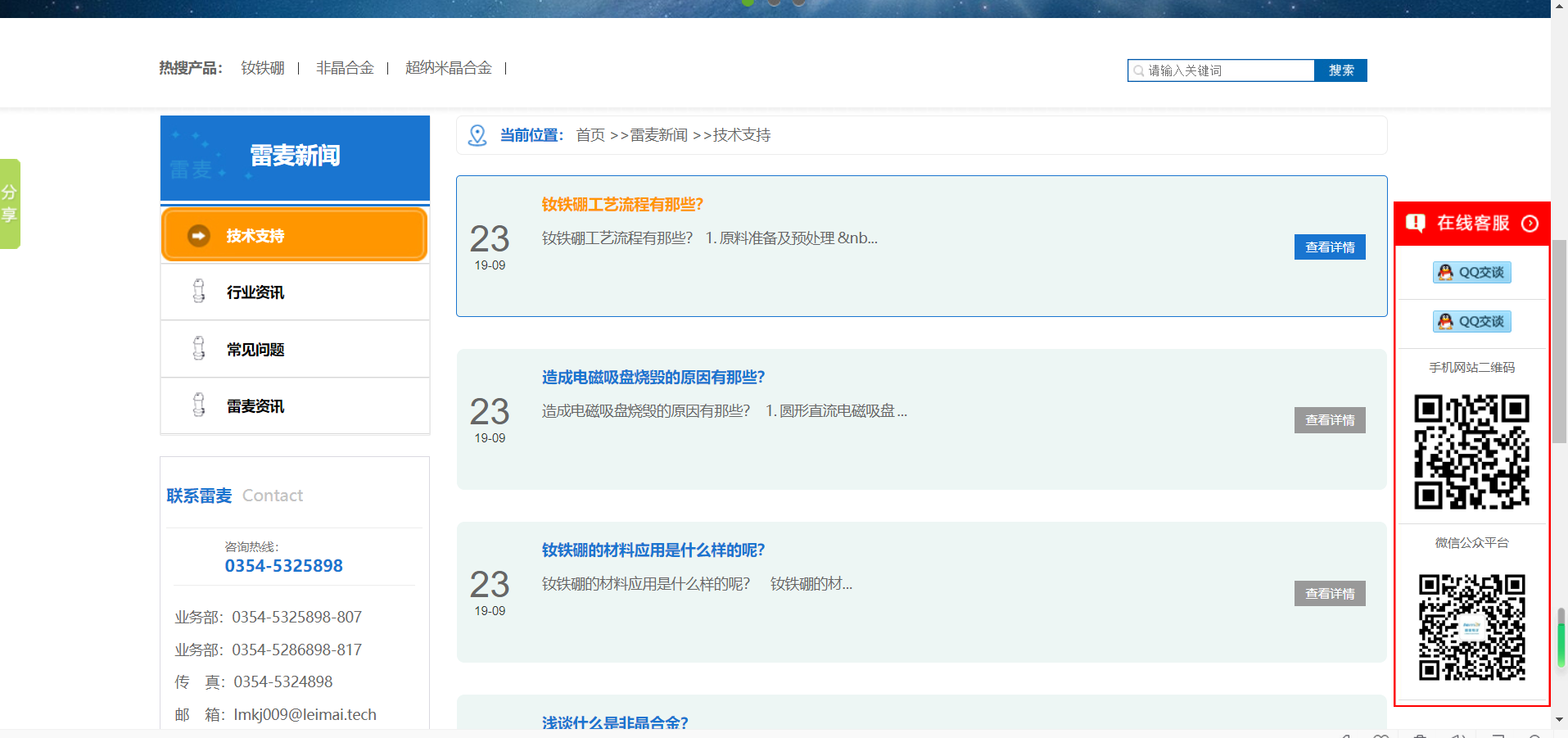Open the second QQ交谈 chat button
The height and width of the screenshot is (738, 1568).
pyautogui.click(x=1471, y=321)
